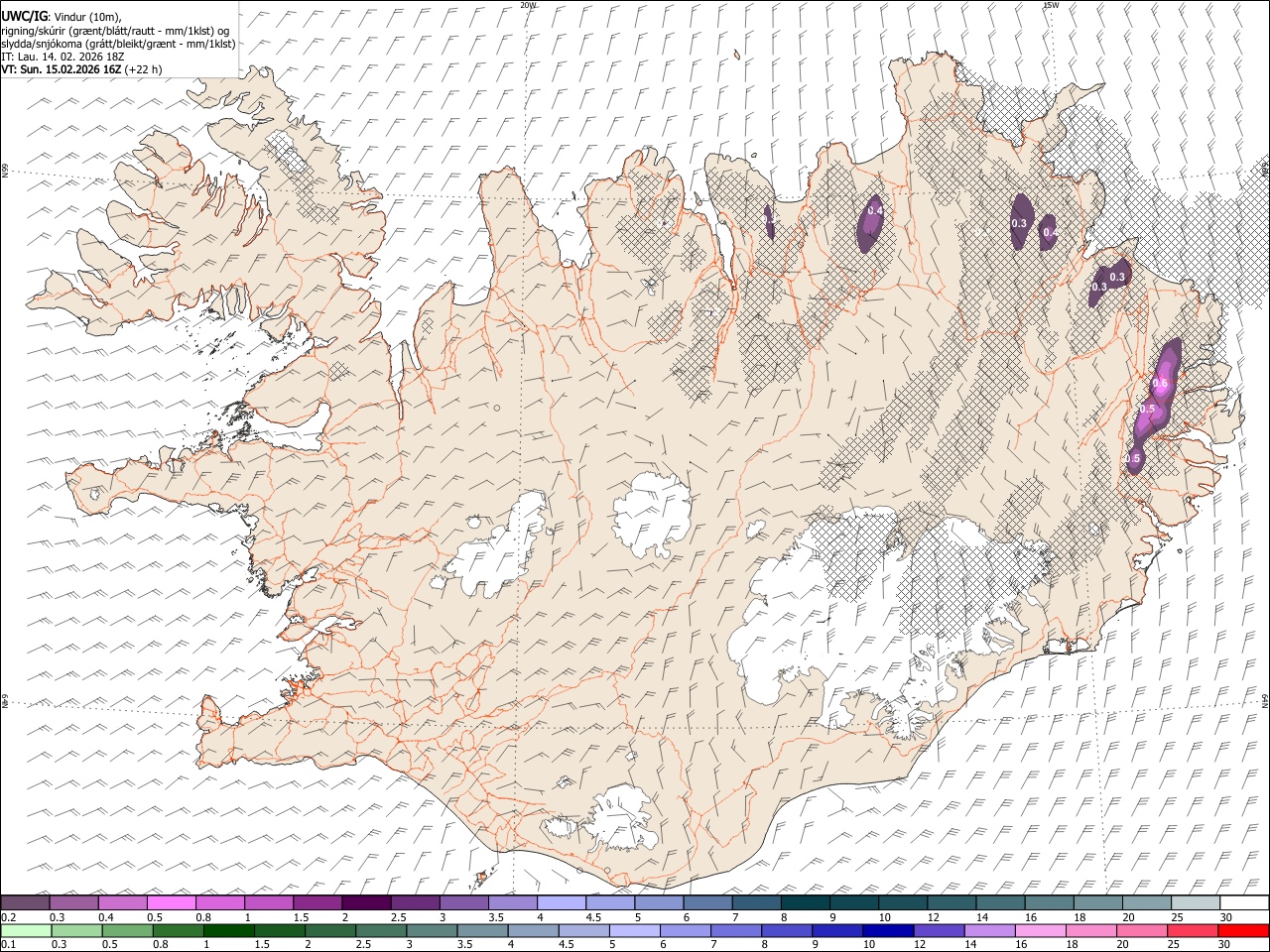
Task: Select the lower legend swatch starting at 2.5
Action: click(x=380, y=930)
